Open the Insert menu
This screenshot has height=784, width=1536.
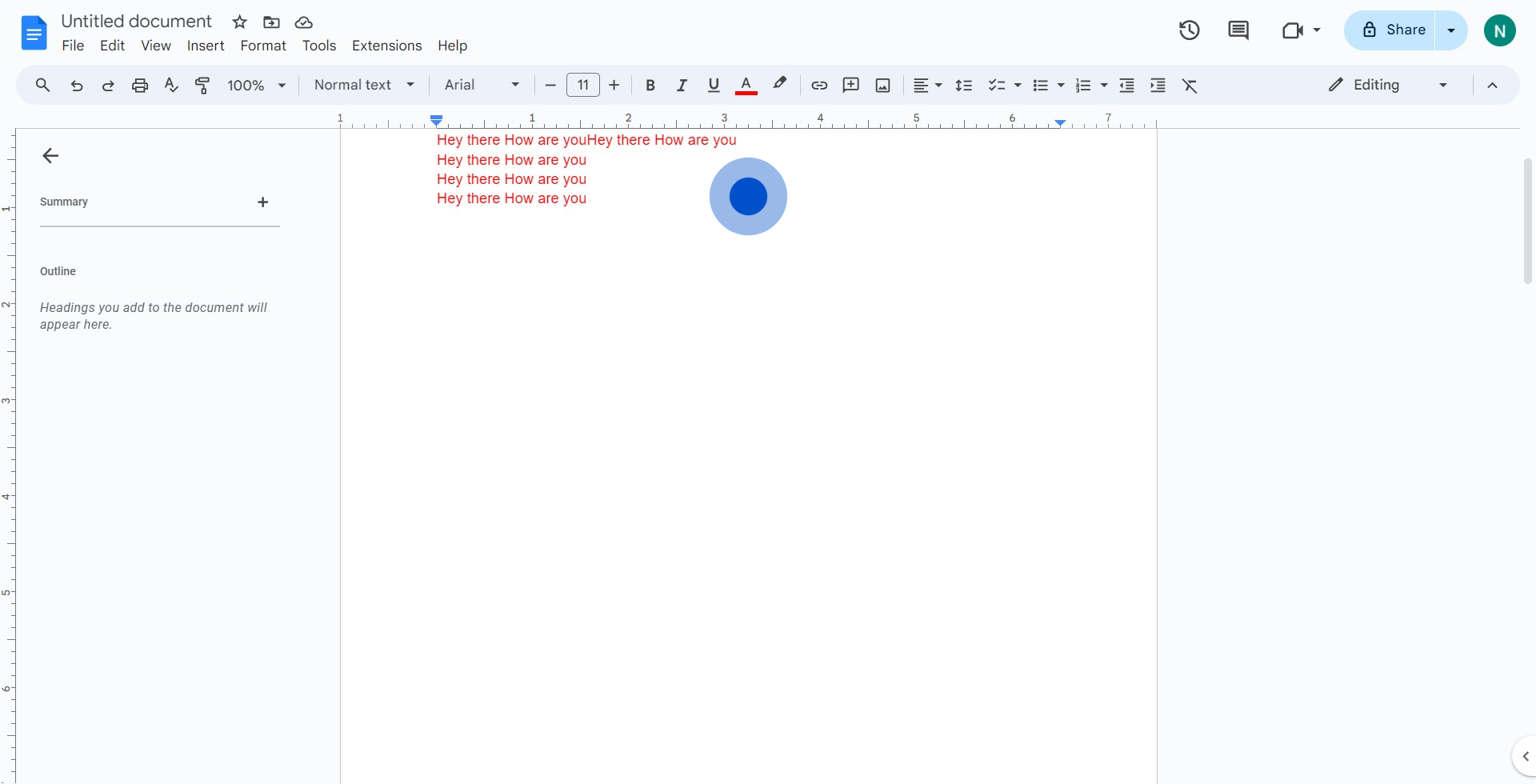tap(206, 46)
